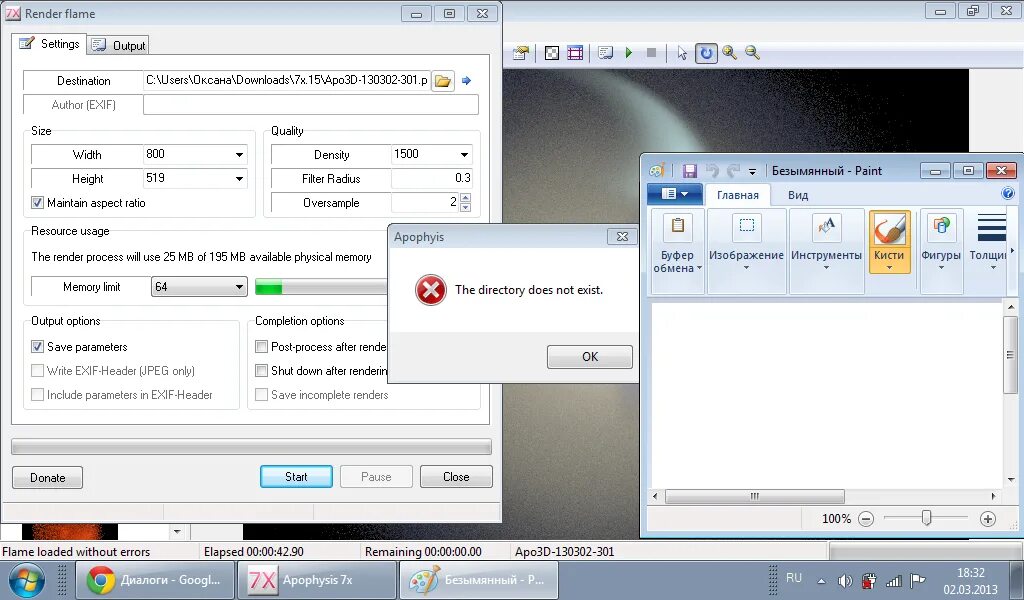Screen dimensions: 1024x600
Task: Click the Start render button
Action: [x=296, y=477]
